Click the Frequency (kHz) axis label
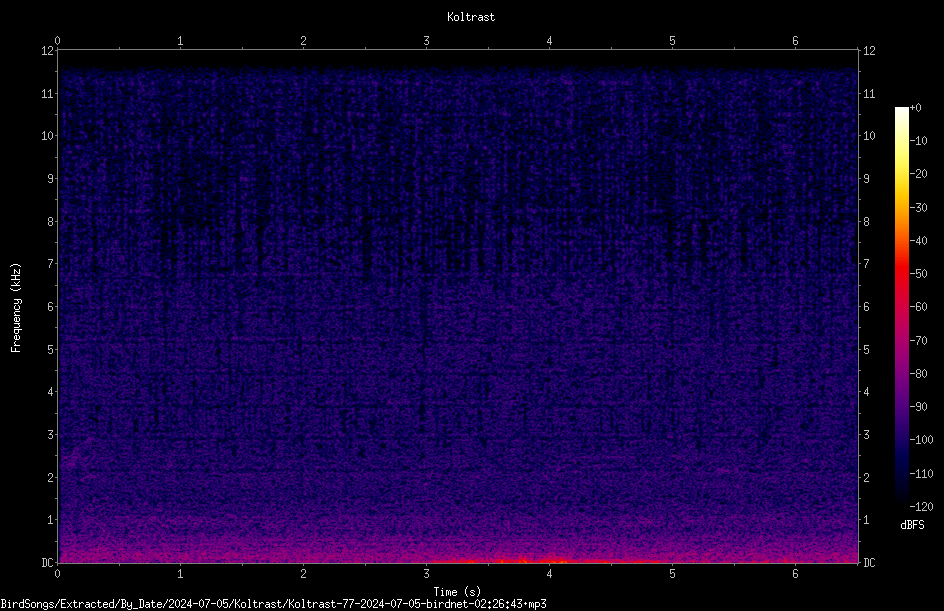 point(16,308)
